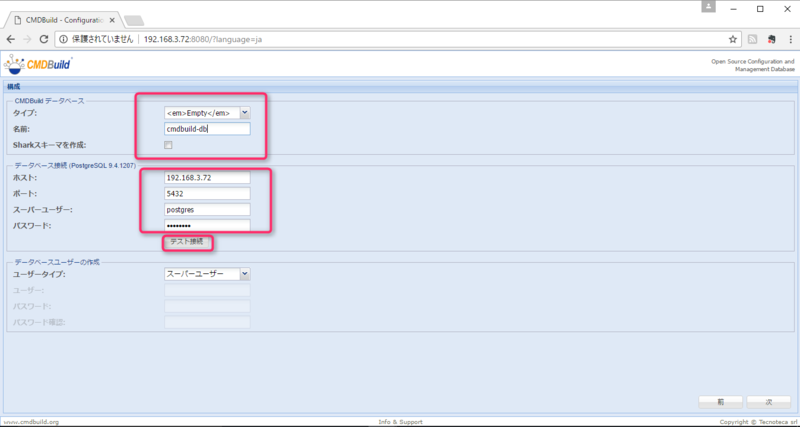Open the www.cmdbuild.org link
This screenshot has height=427, width=800.
[32, 422]
